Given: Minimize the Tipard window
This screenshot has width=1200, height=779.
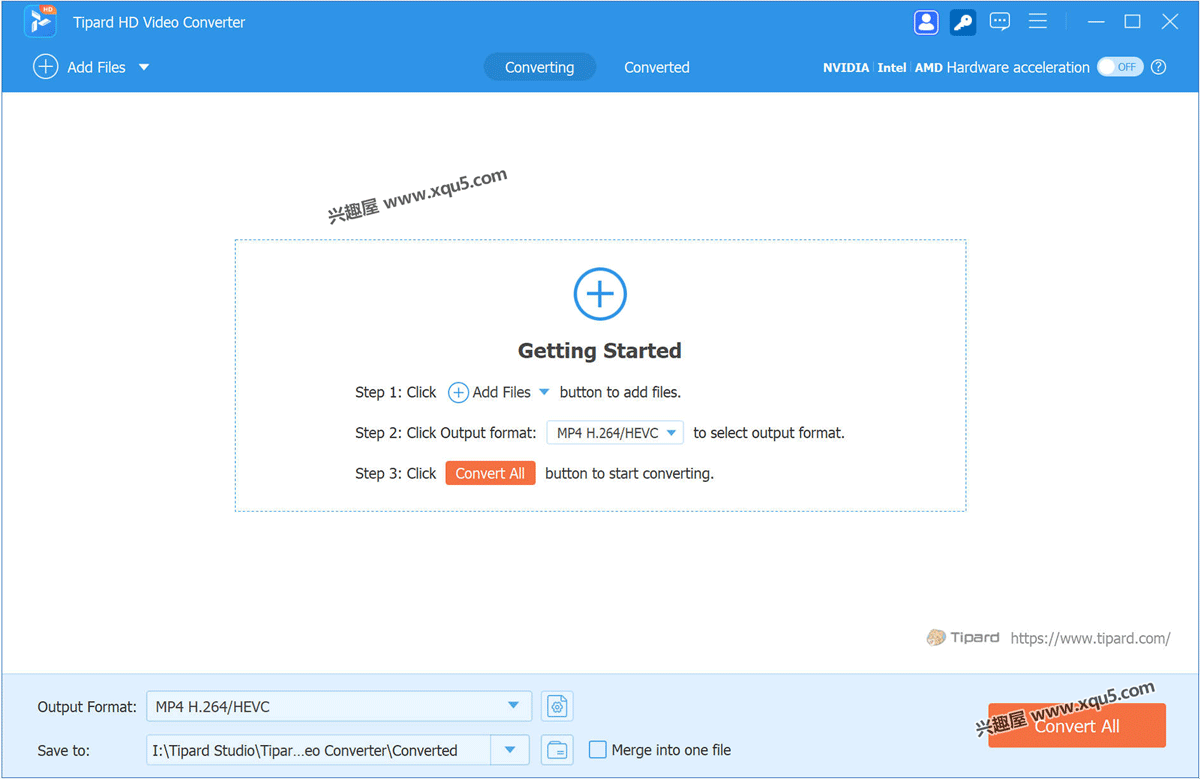Looking at the screenshot, I should (1096, 22).
